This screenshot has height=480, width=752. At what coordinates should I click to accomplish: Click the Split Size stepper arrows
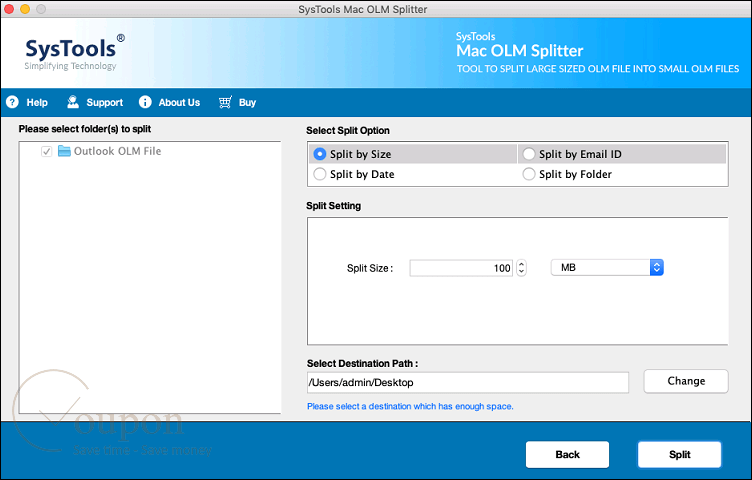[521, 268]
